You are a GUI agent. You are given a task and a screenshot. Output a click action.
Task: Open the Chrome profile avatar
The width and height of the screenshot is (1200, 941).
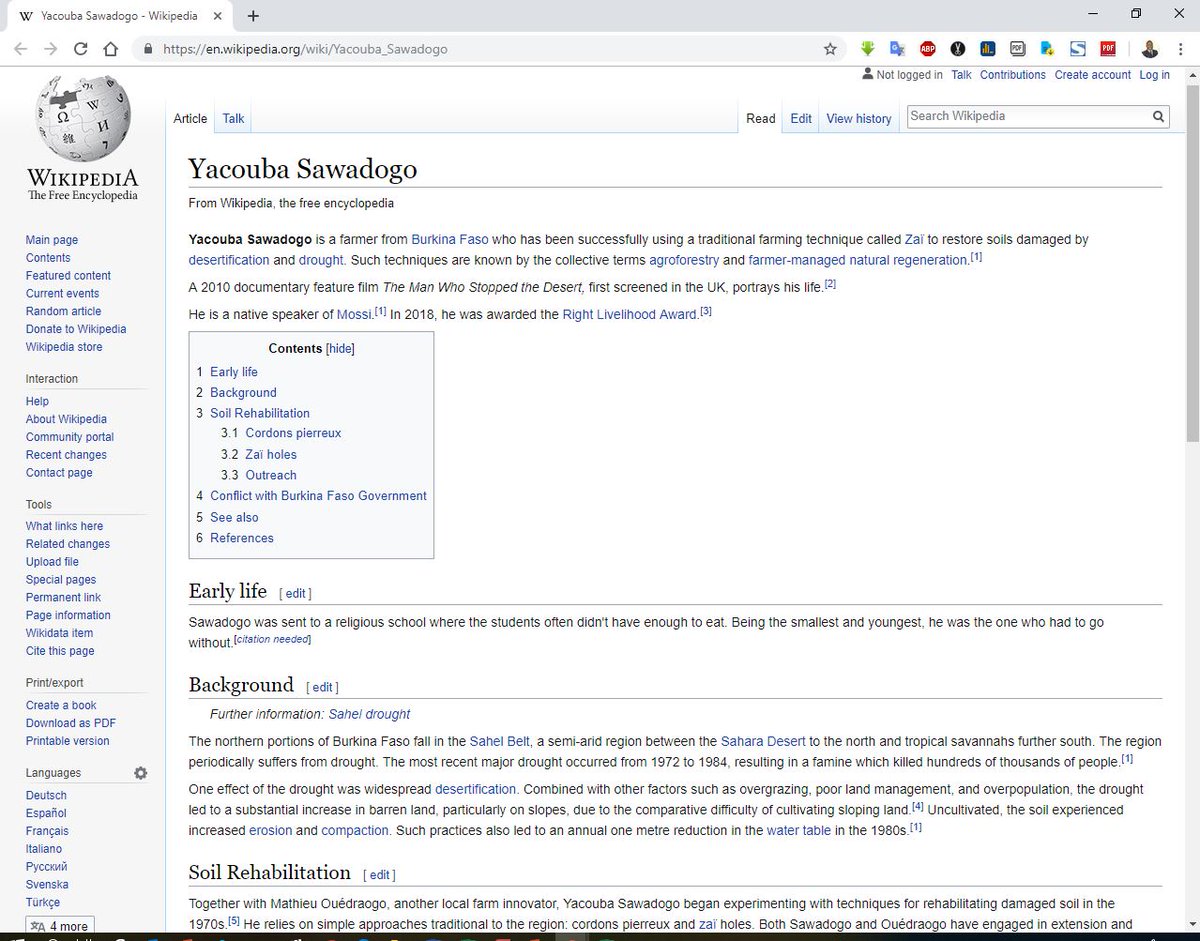1150,48
